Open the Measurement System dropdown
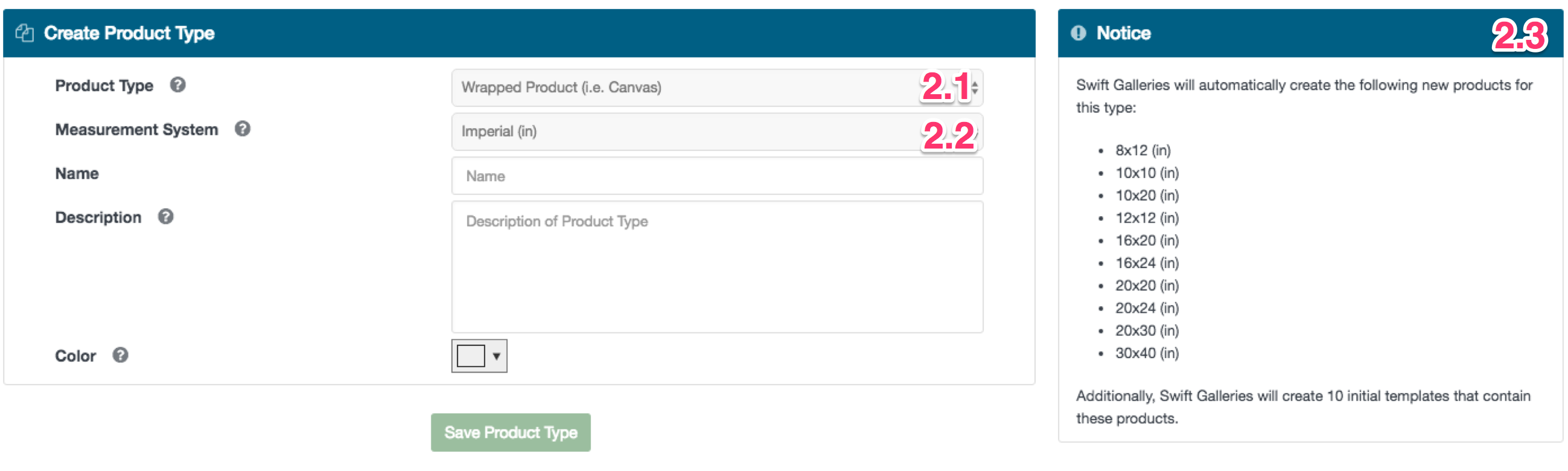This screenshot has width=1568, height=471. point(717,131)
